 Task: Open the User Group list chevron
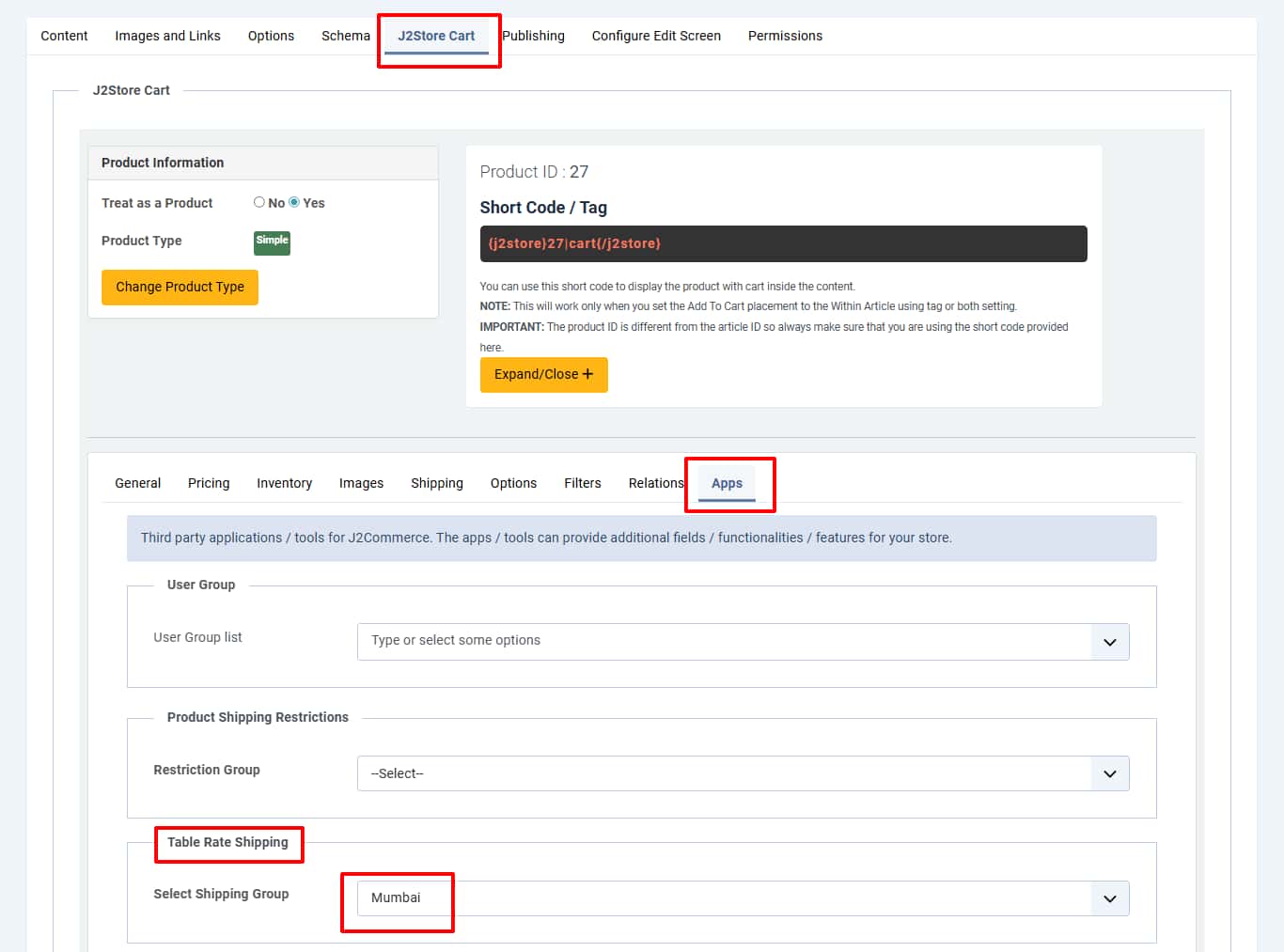[x=1110, y=642]
